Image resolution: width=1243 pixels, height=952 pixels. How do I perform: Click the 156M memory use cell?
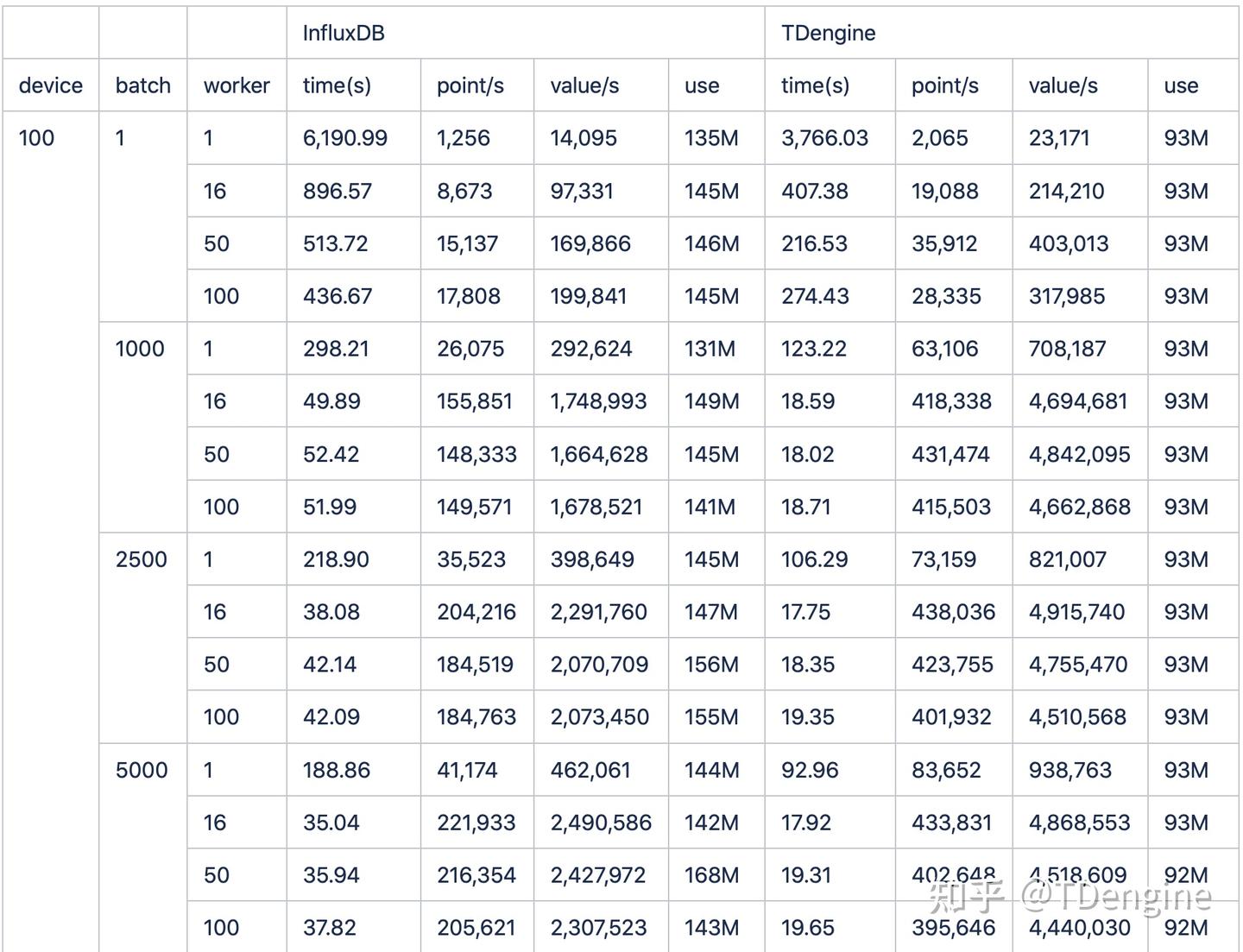(x=711, y=665)
